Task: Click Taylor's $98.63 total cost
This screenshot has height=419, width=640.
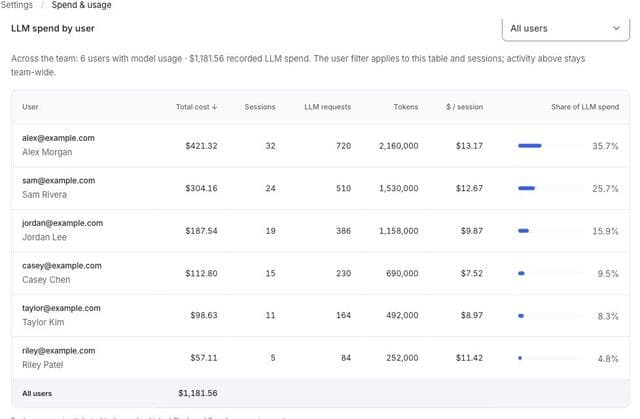Action: pos(204,315)
